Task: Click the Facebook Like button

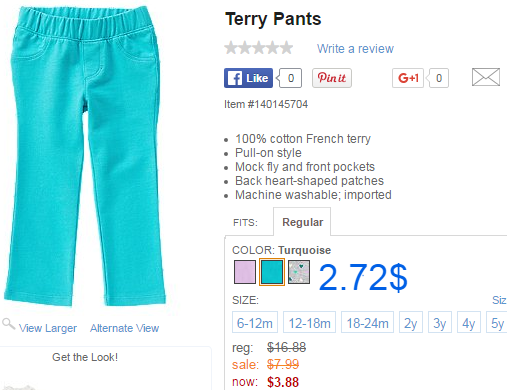Action: 248,78
